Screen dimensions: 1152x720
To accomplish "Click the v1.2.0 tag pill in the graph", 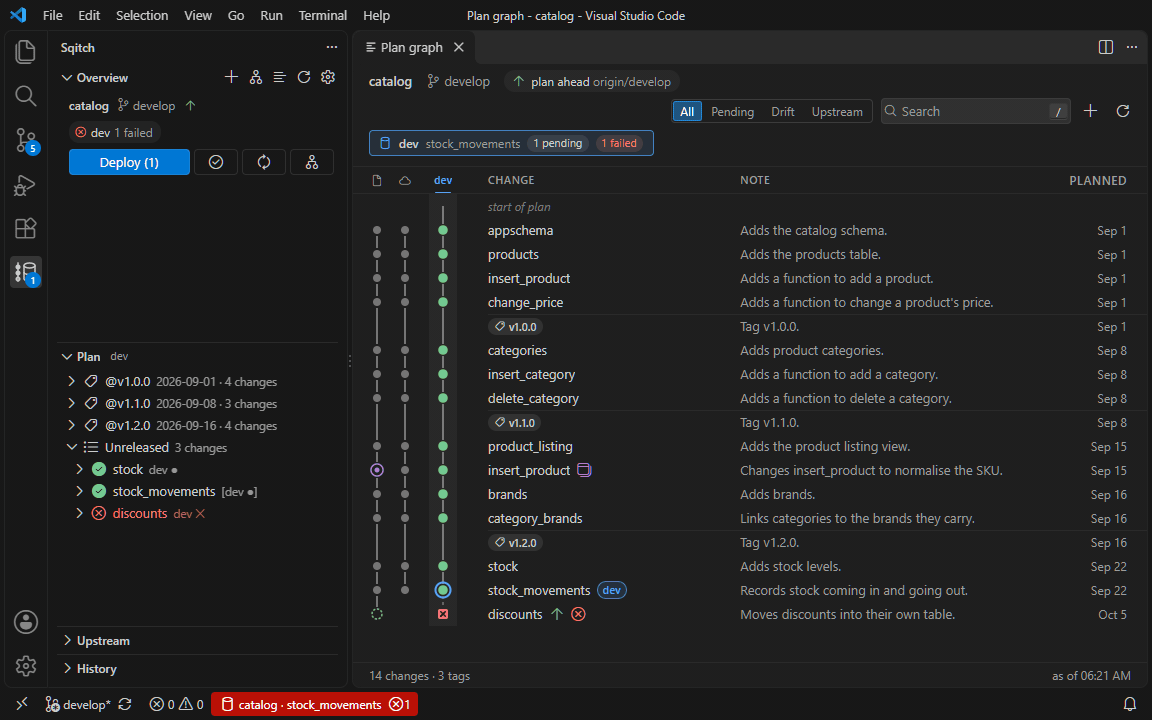I will (516, 543).
